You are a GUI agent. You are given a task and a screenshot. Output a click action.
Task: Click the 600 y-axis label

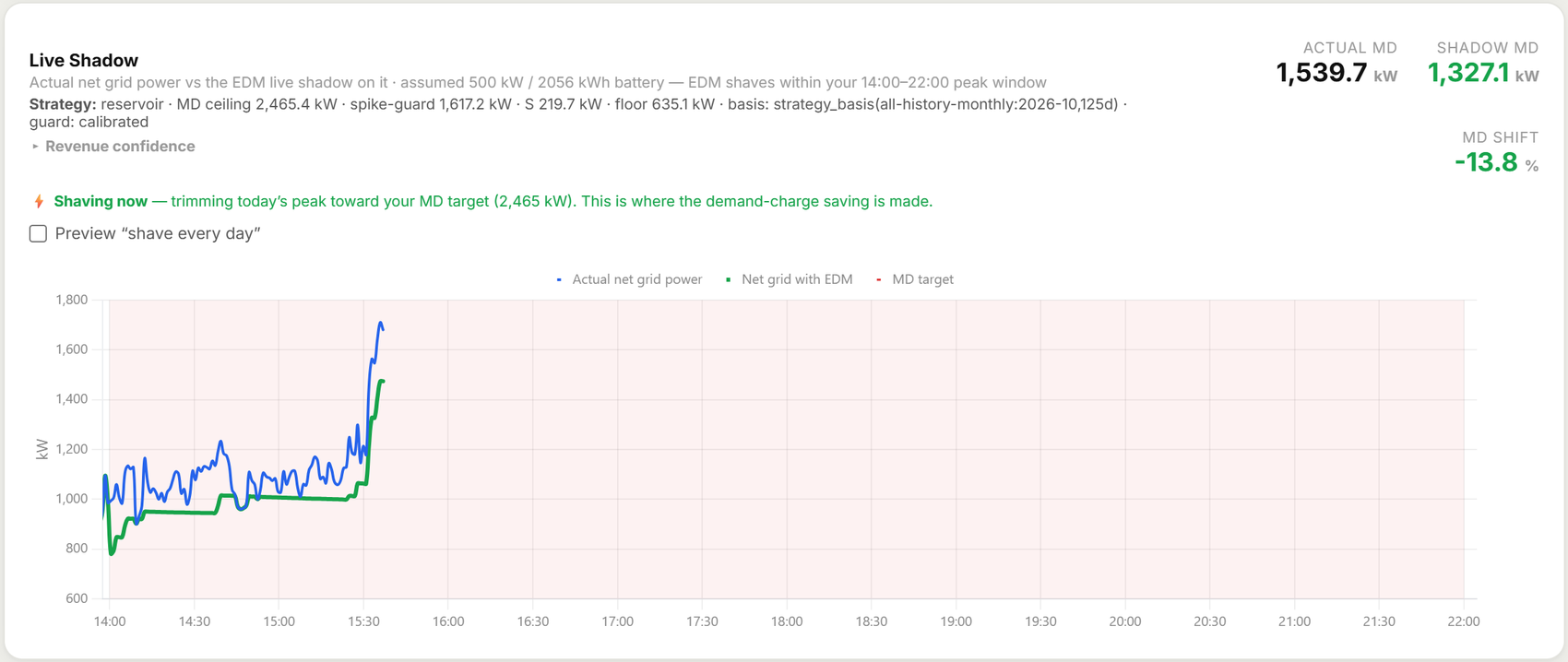point(77,598)
